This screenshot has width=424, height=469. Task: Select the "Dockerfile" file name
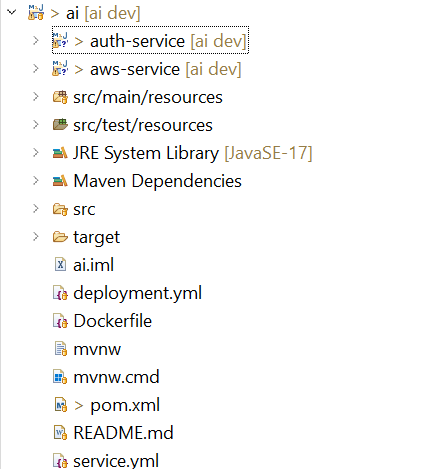pyautogui.click(x=112, y=321)
